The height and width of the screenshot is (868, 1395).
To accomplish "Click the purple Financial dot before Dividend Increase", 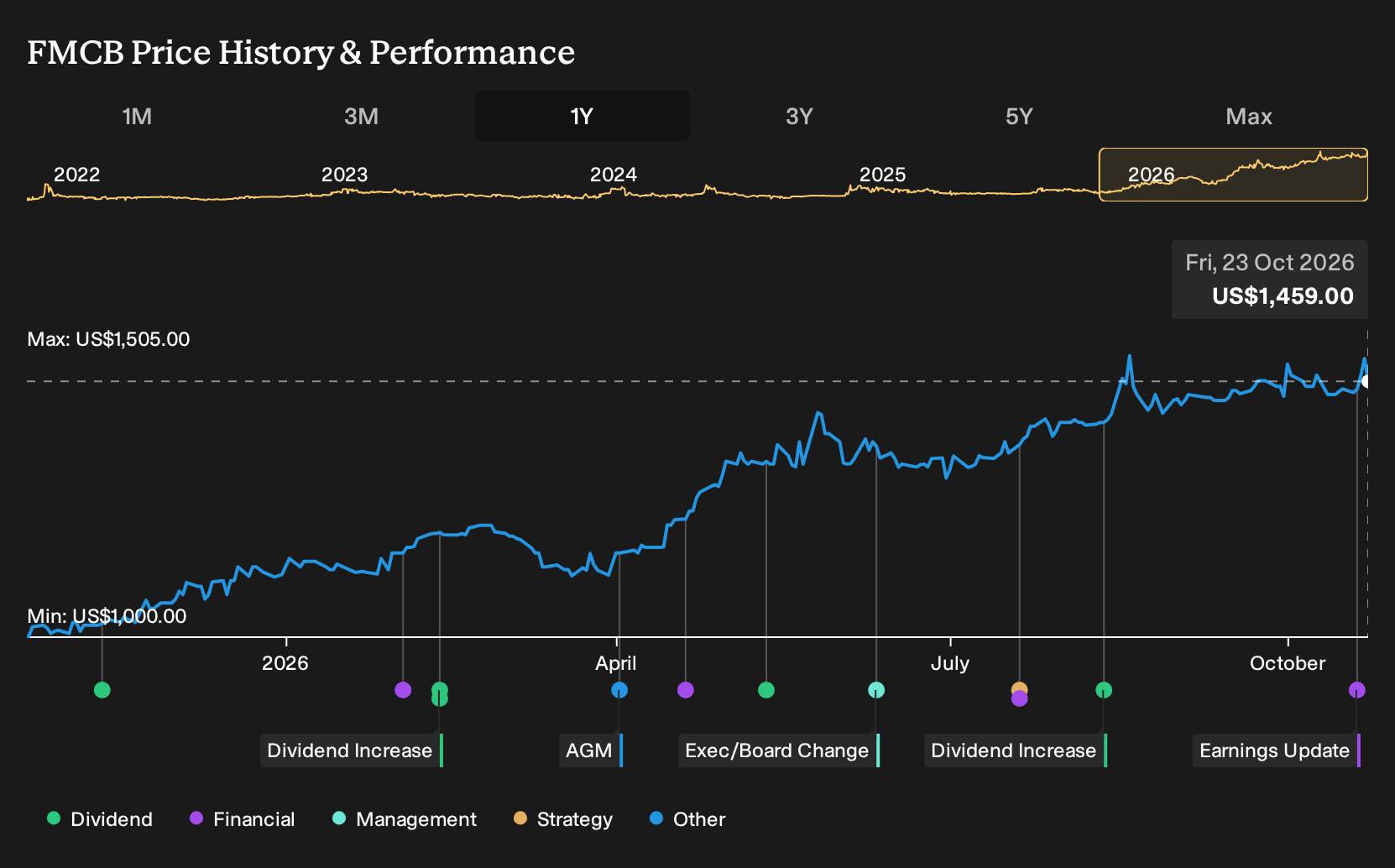I will (403, 690).
